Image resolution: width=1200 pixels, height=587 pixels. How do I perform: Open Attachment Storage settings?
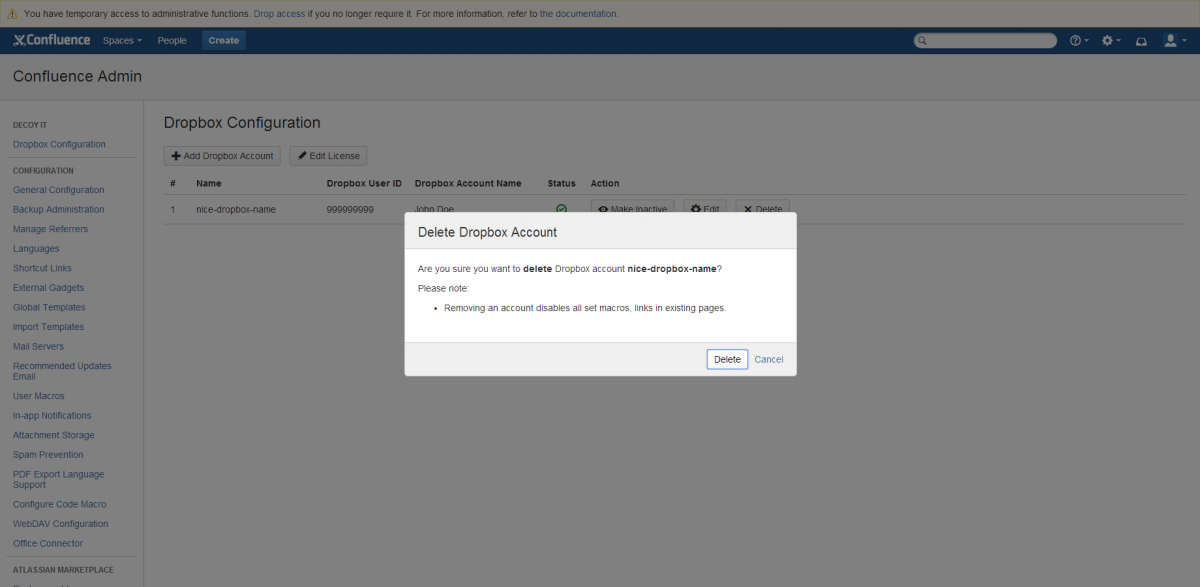[54, 436]
